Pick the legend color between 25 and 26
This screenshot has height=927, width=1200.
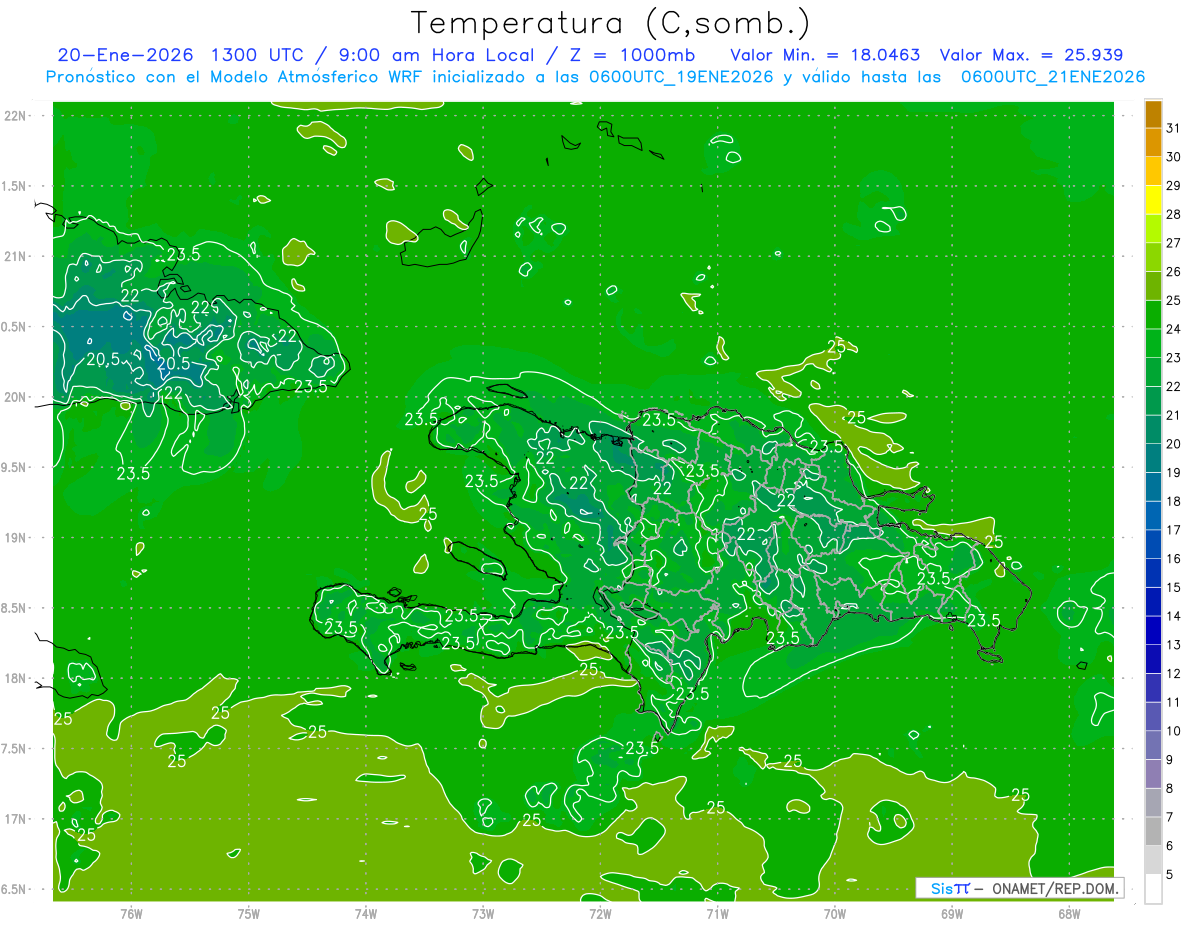coord(1153,286)
